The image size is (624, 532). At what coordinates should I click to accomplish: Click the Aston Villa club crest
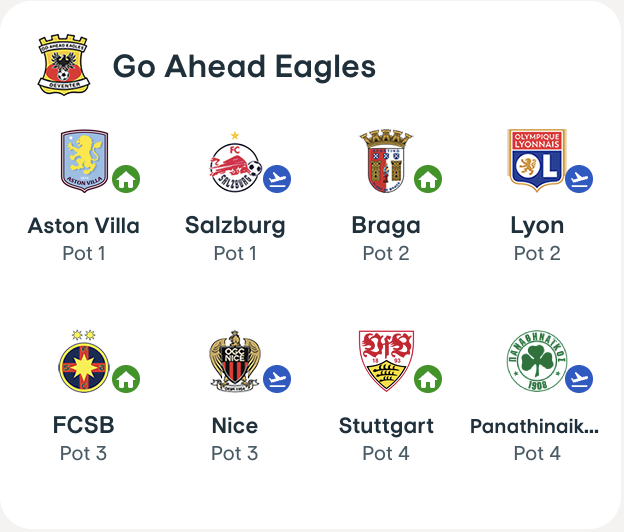(84, 160)
